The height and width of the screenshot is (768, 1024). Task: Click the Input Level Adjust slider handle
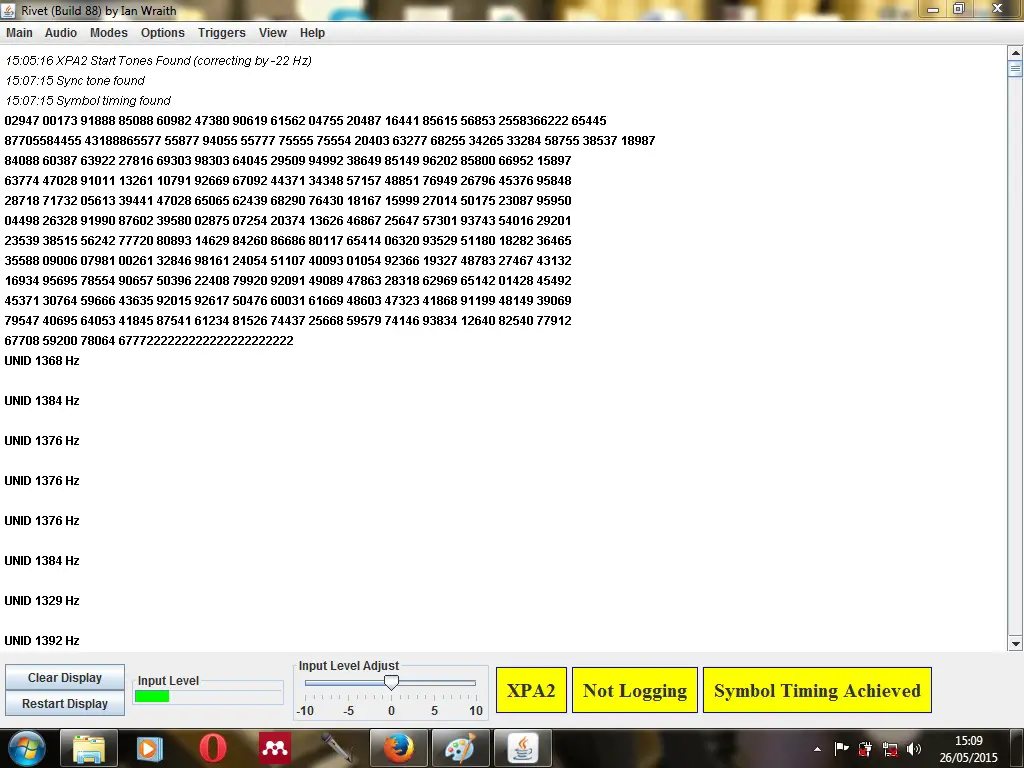(x=392, y=683)
